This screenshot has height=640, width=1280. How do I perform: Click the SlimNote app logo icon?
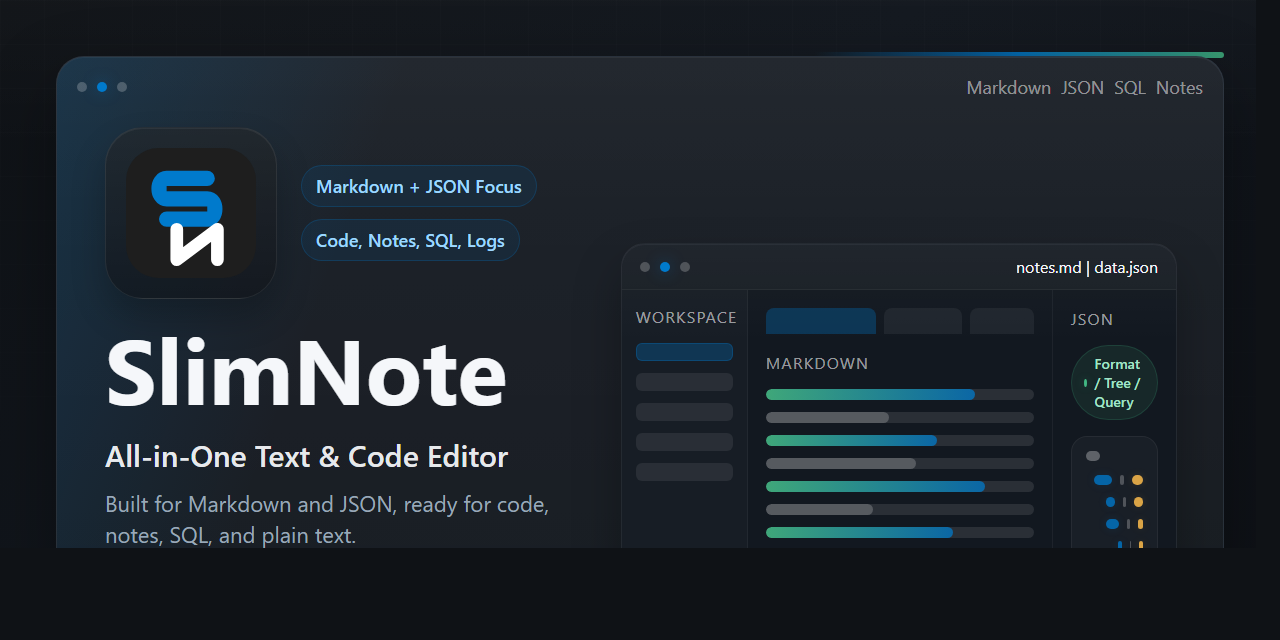coord(191,213)
